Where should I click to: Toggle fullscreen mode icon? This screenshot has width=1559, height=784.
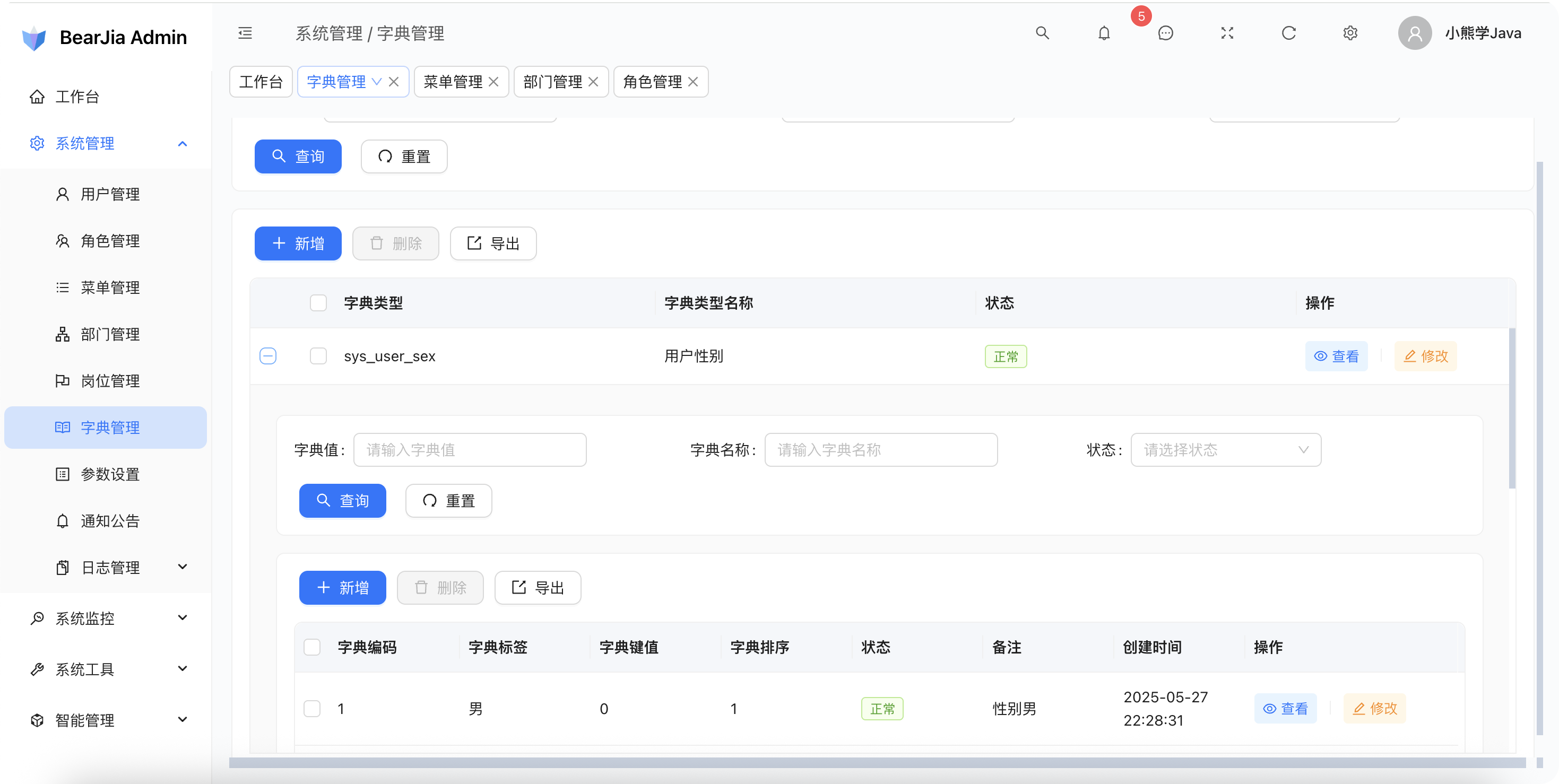point(1227,33)
